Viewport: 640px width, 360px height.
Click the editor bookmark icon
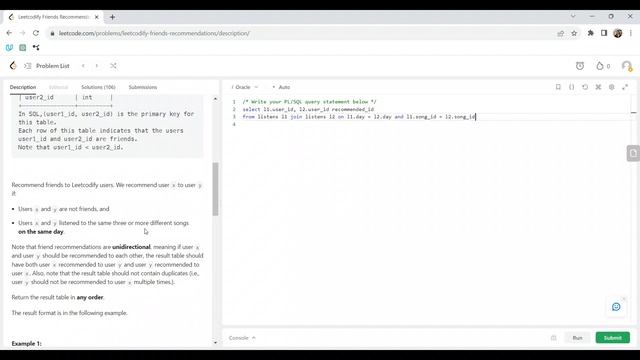pyautogui.click(x=558, y=87)
